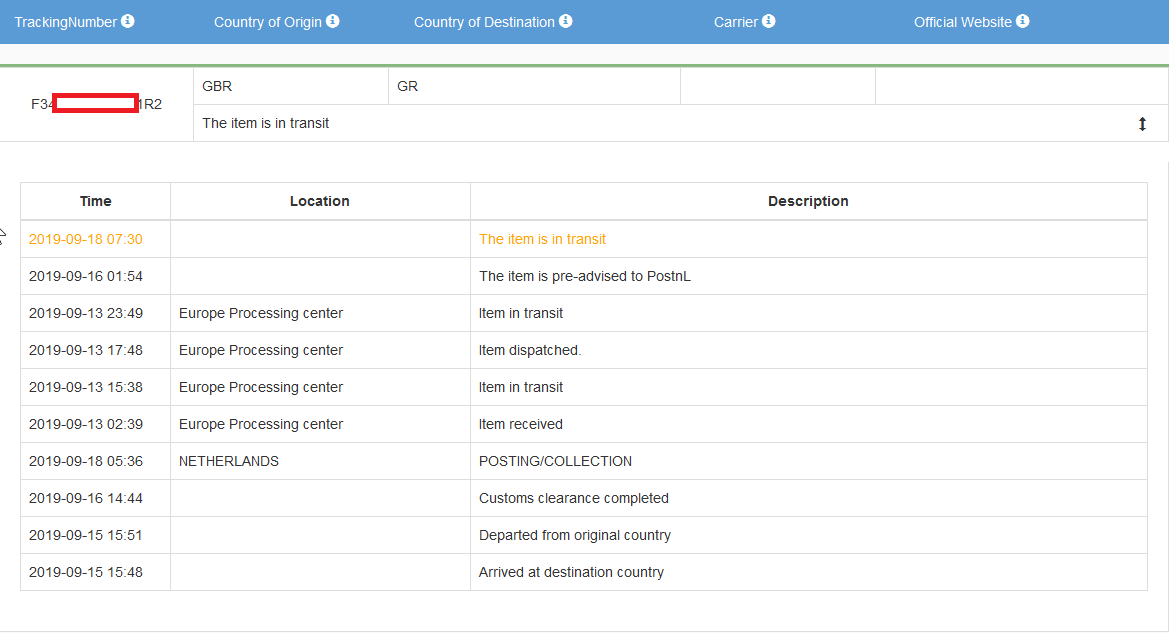Viewport: 1169px width, 633px height.
Task: Click info icon next to TrackingNumber
Action: click(x=128, y=21)
